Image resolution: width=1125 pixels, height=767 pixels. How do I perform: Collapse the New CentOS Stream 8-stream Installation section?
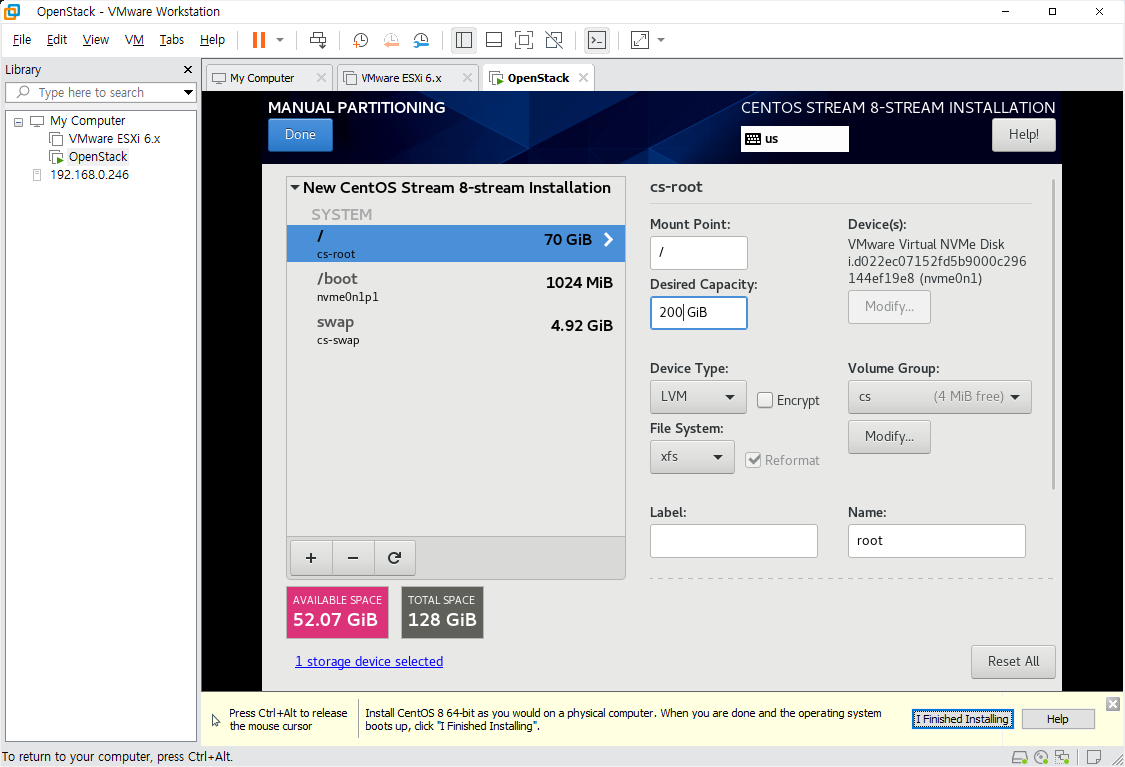[295, 187]
